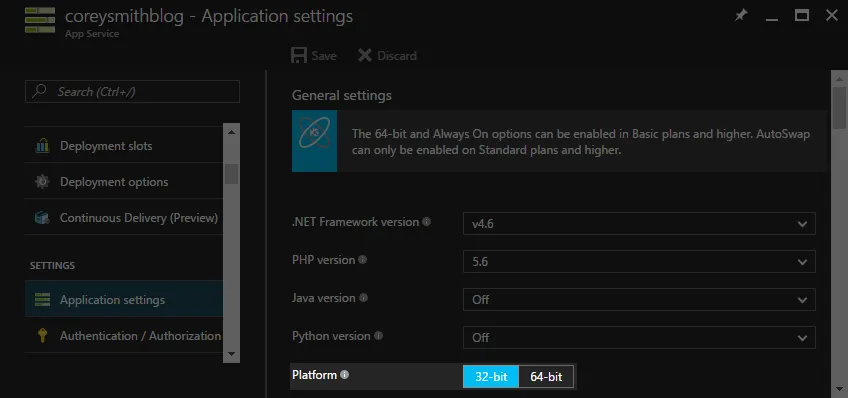Image resolution: width=848 pixels, height=398 pixels.
Task: Maximize the Application settings blade
Action: (801, 16)
